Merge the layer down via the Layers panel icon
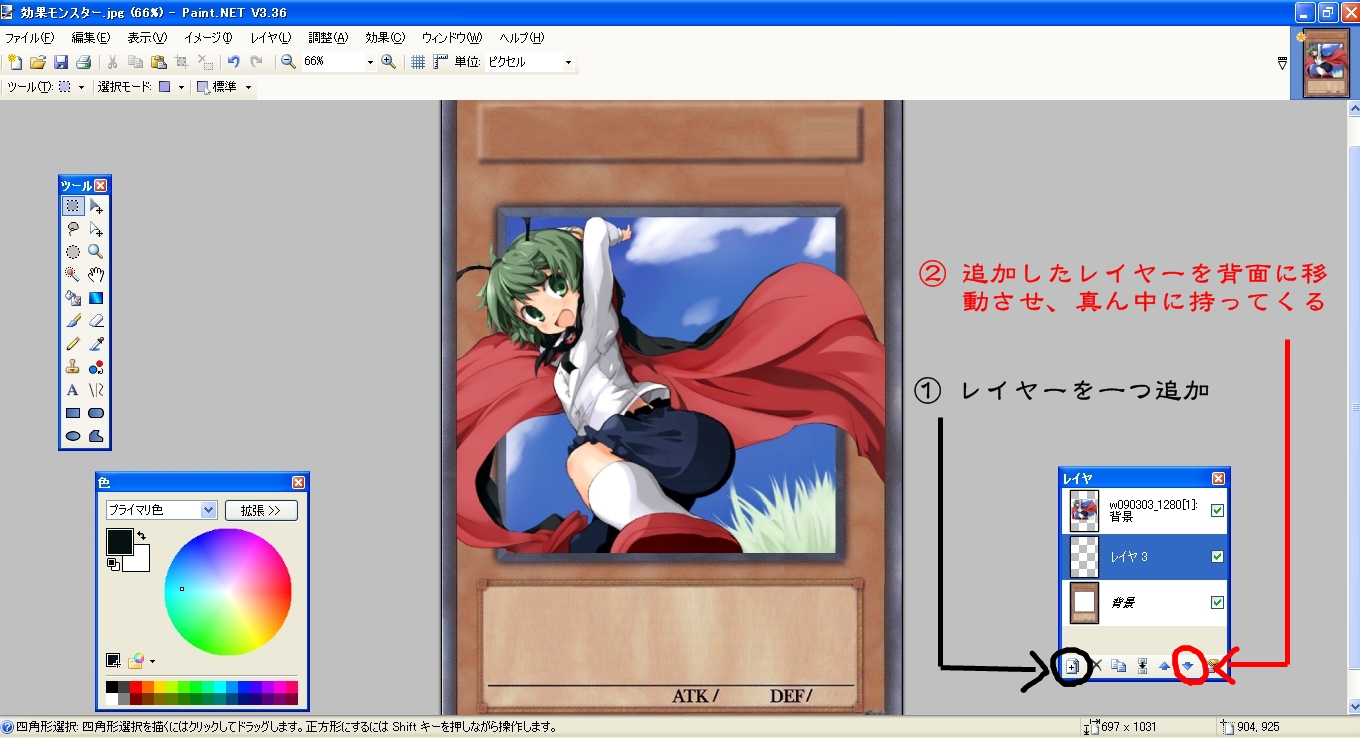 (x=1142, y=666)
